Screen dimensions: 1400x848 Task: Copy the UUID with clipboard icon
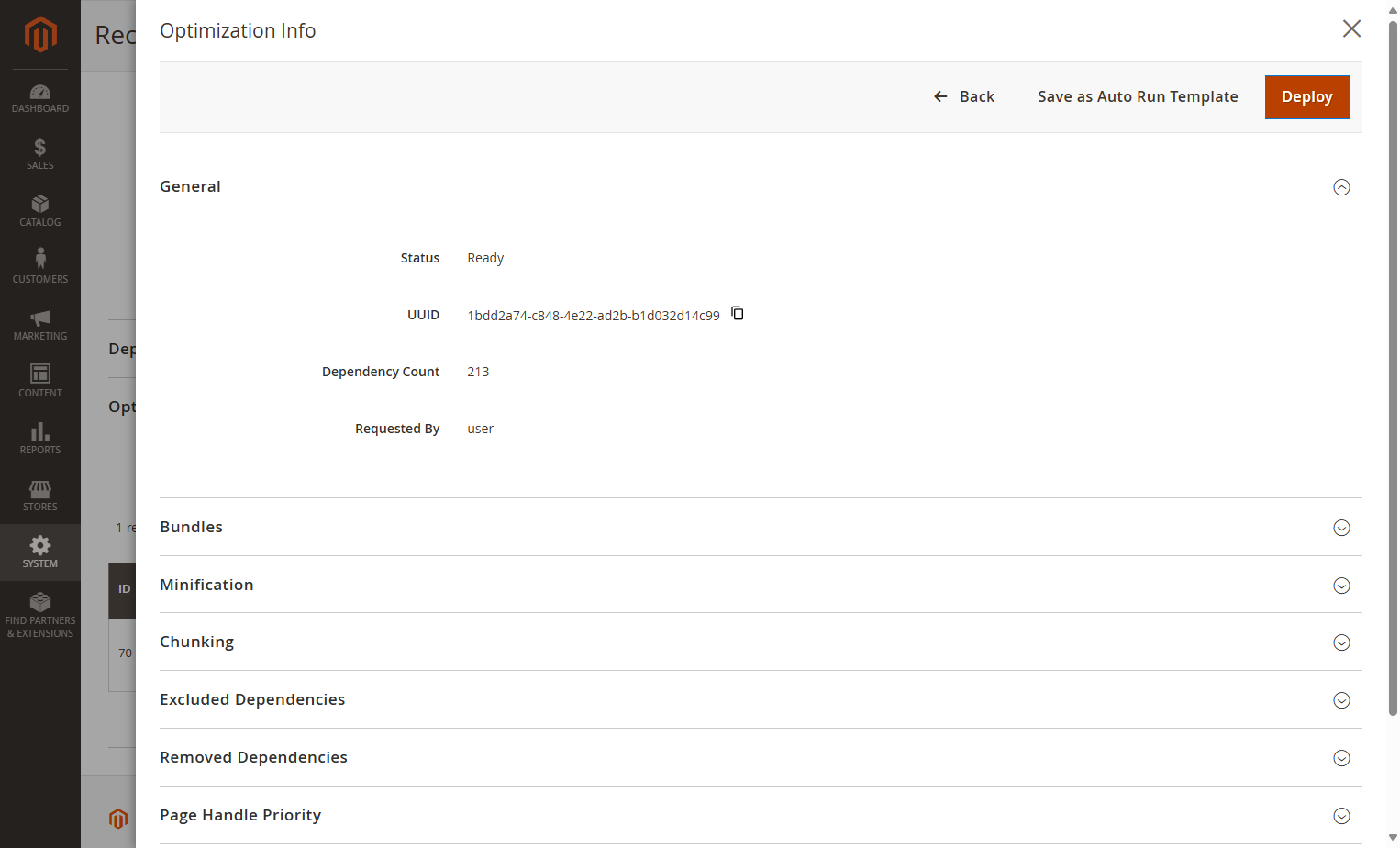(738, 314)
